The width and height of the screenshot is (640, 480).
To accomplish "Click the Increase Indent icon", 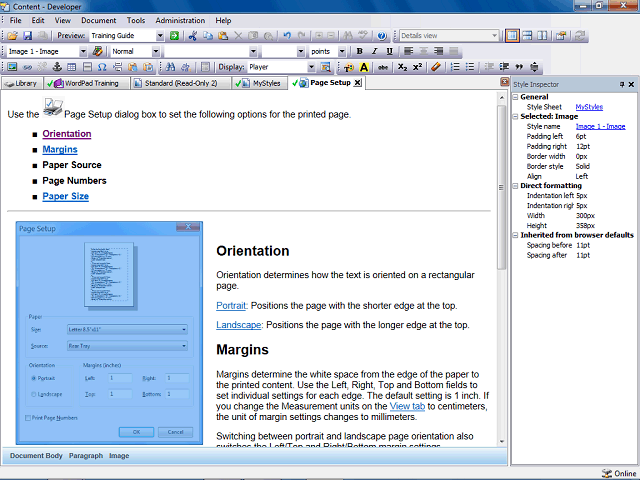I will (x=504, y=67).
